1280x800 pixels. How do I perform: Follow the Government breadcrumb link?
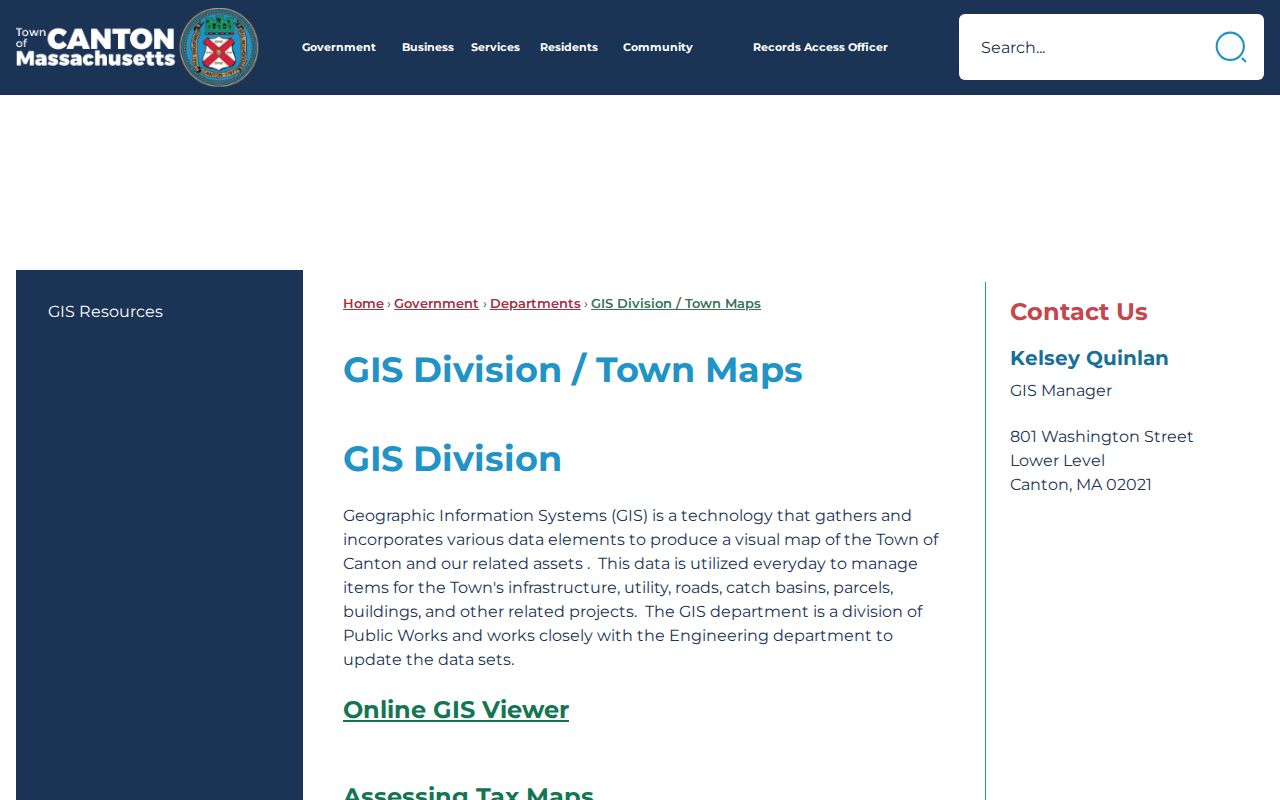(436, 303)
